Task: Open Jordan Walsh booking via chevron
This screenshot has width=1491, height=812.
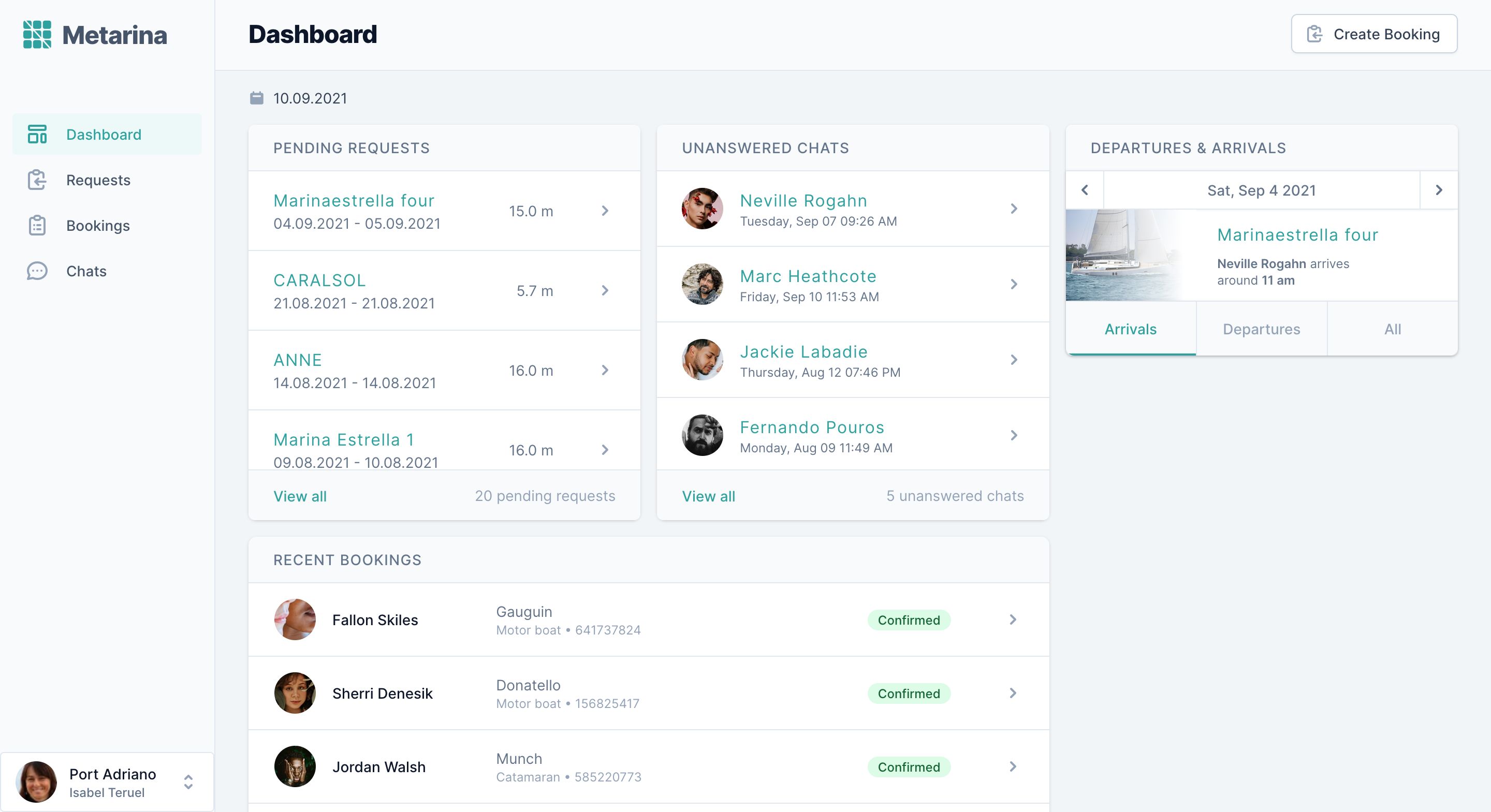Action: 1013,766
